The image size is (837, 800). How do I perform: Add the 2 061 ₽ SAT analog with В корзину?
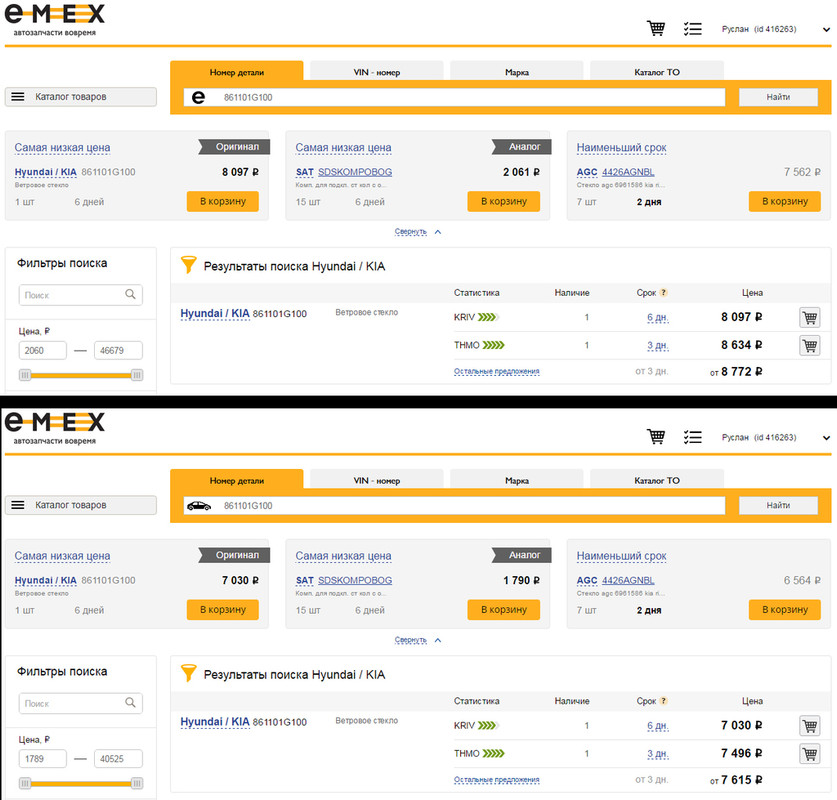click(503, 201)
